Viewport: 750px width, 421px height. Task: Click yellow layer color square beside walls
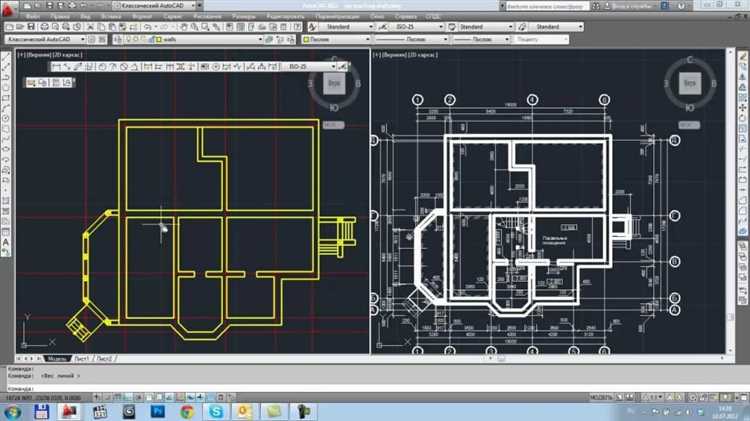point(159,40)
